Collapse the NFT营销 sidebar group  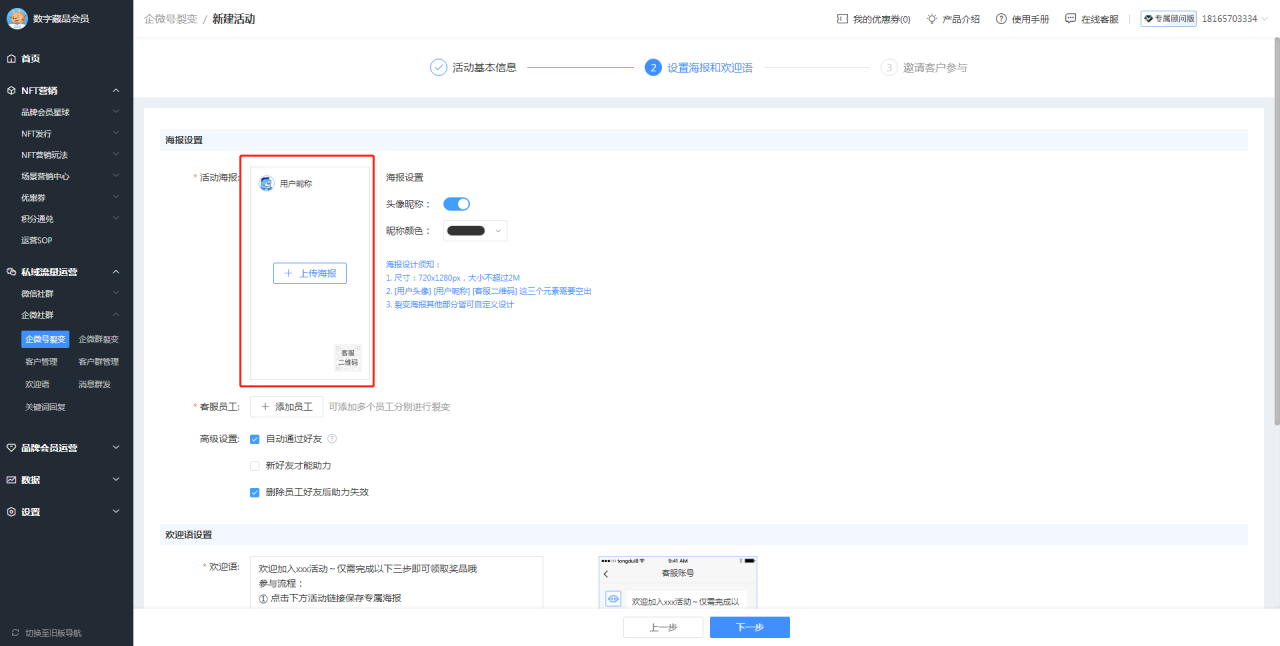pyautogui.click(x=117, y=90)
